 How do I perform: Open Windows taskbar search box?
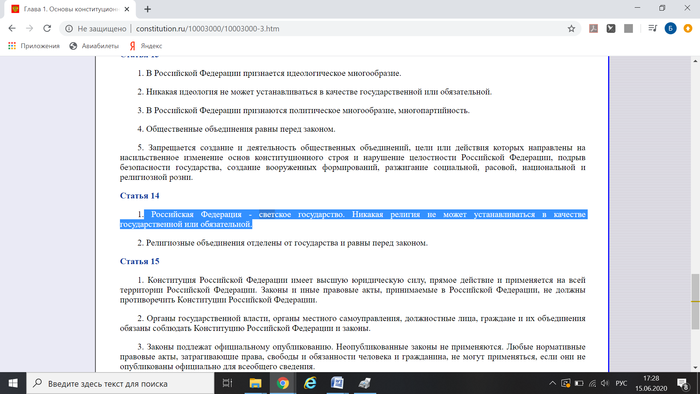(121, 383)
